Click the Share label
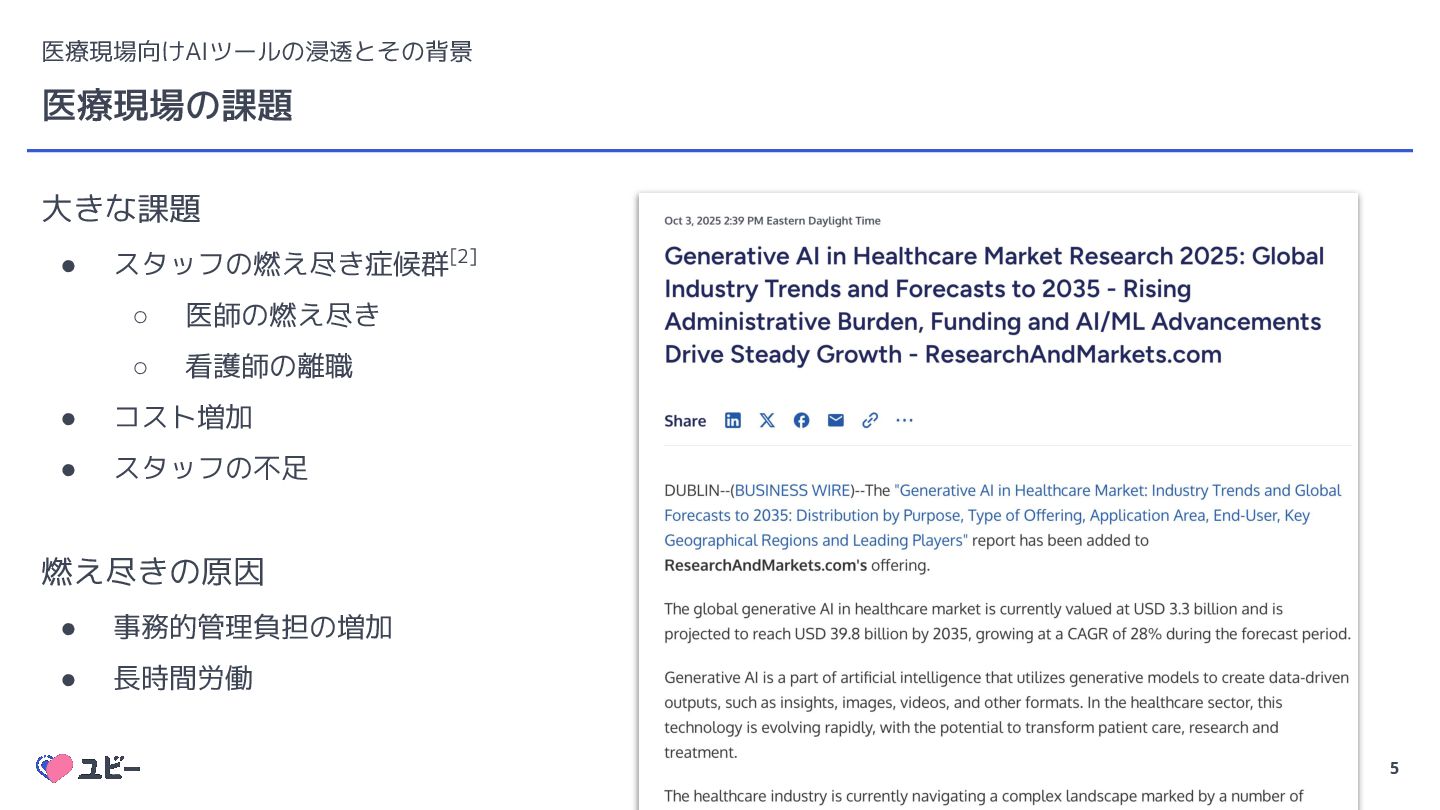Viewport: 1440px width, 810px height. [685, 421]
